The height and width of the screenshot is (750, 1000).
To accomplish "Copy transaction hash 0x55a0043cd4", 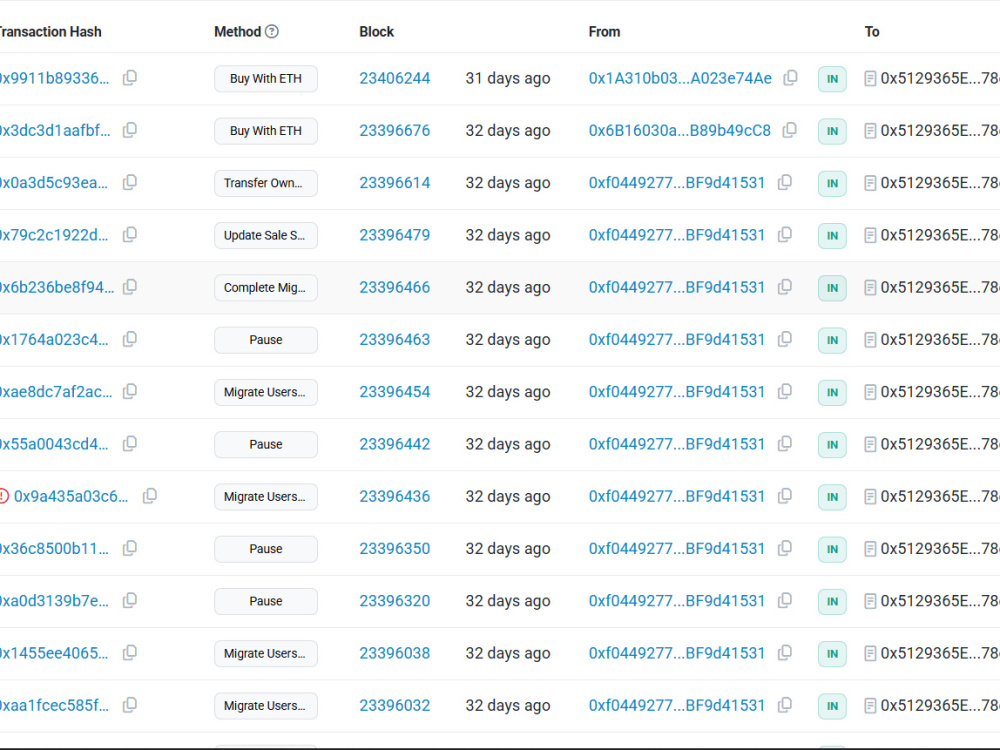I will tap(129, 444).
